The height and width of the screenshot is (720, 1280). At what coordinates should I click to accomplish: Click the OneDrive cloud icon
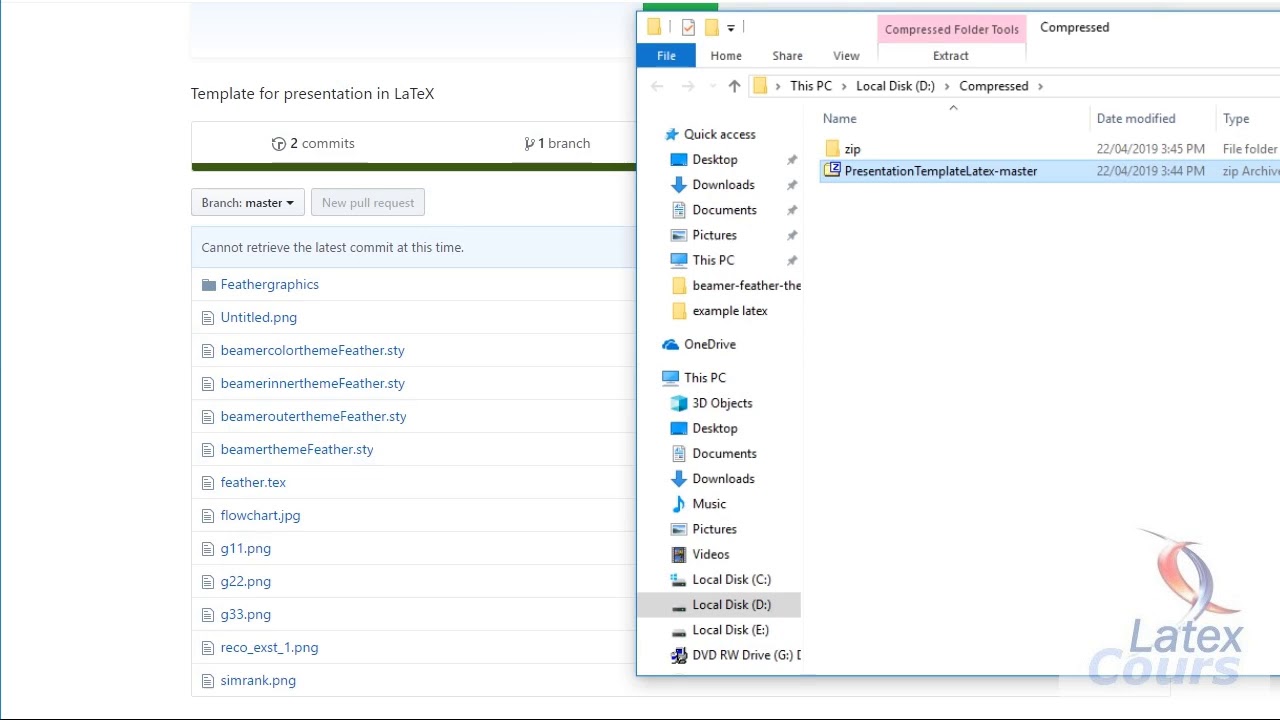670,344
